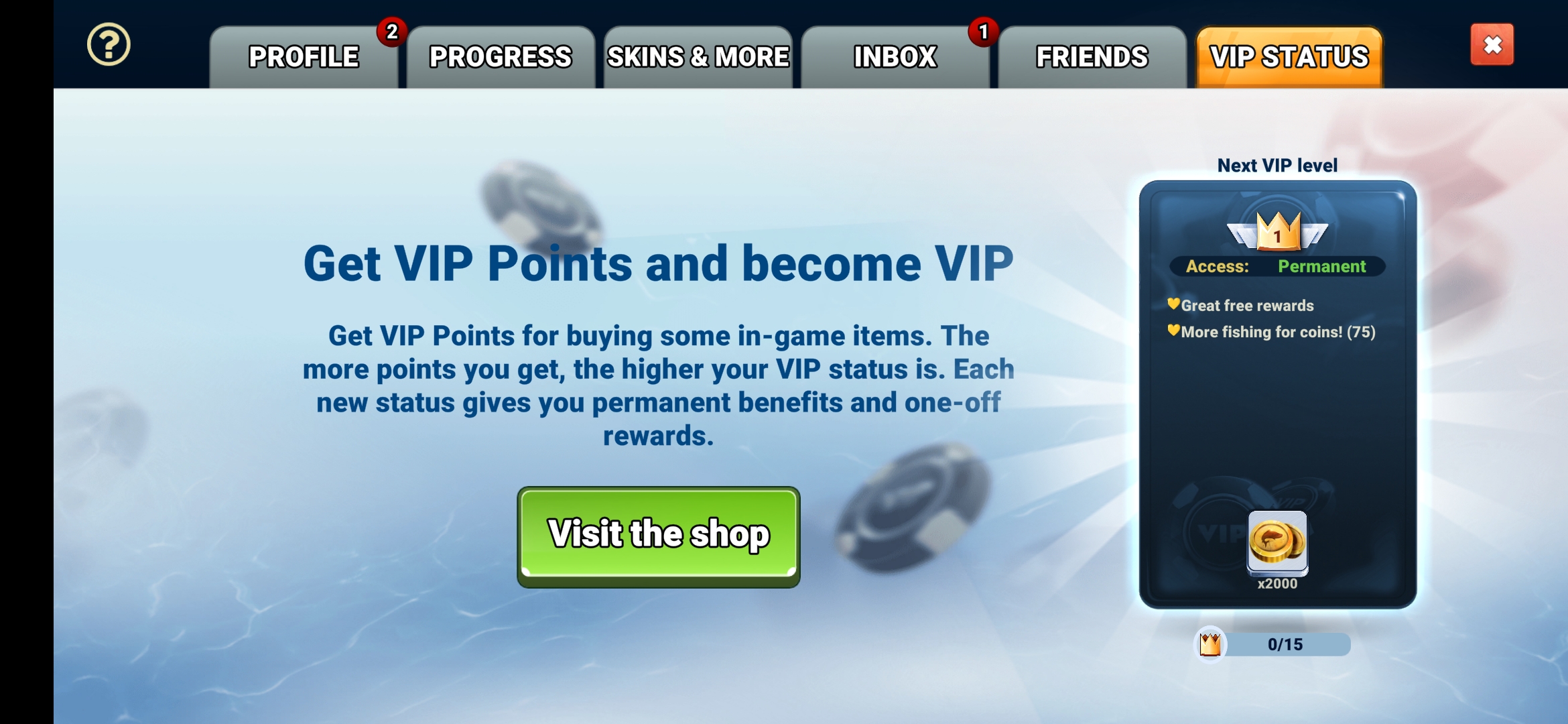This screenshot has height=724, width=1568.
Task: Switch to the PROFILE tab
Action: [304, 58]
